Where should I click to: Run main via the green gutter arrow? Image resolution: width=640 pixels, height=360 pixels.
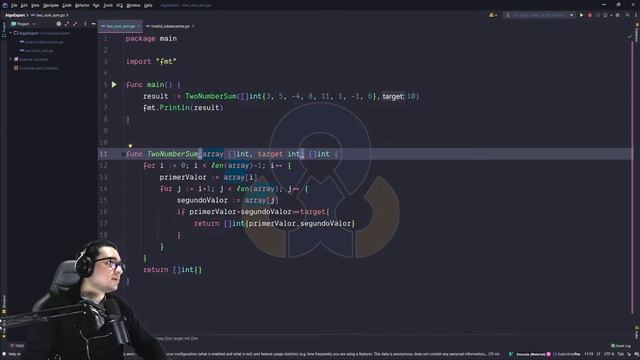click(x=114, y=84)
